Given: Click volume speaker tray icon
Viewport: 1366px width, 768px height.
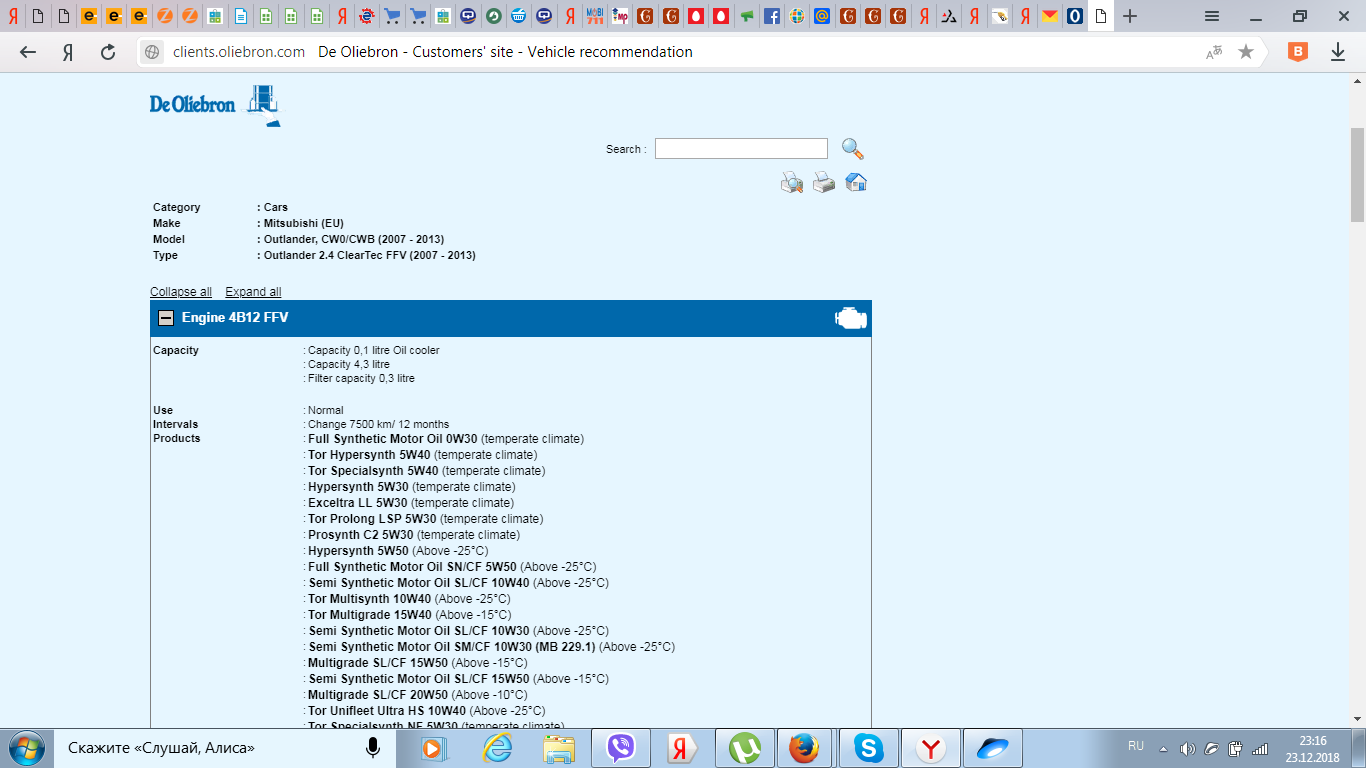Looking at the screenshot, I should 1187,748.
